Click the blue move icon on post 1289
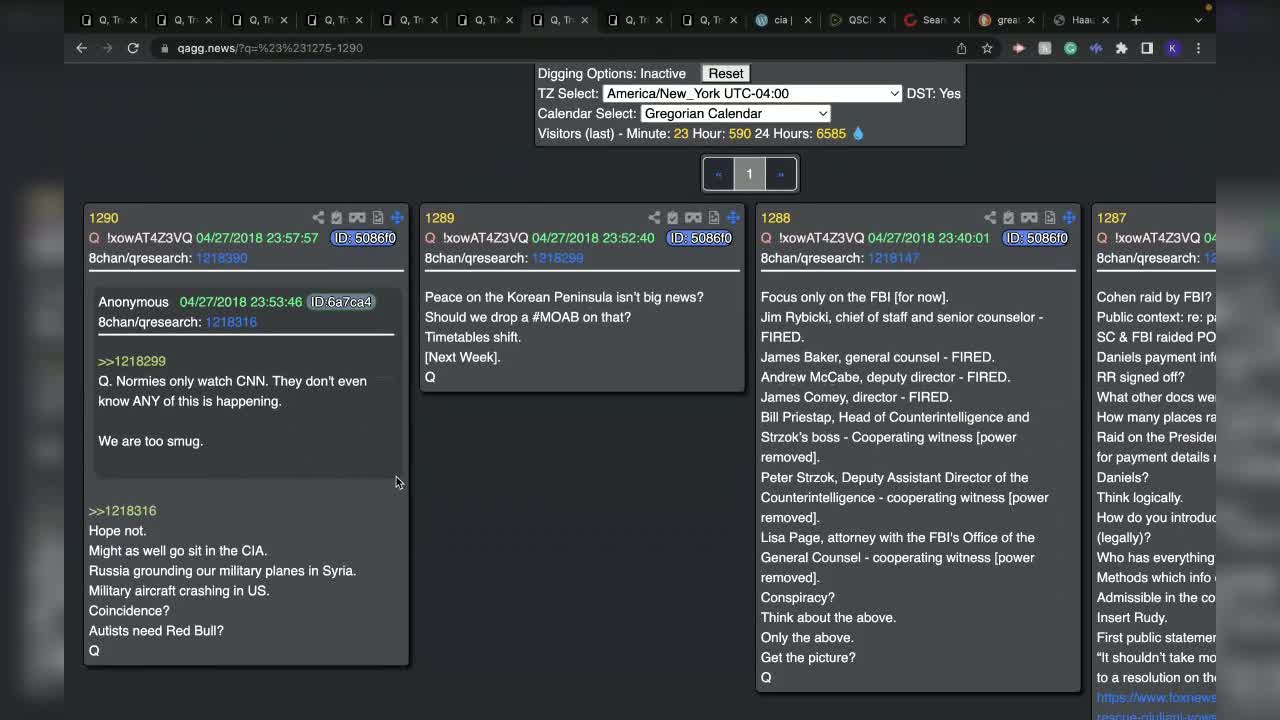The width and height of the screenshot is (1280, 720). coord(733,217)
